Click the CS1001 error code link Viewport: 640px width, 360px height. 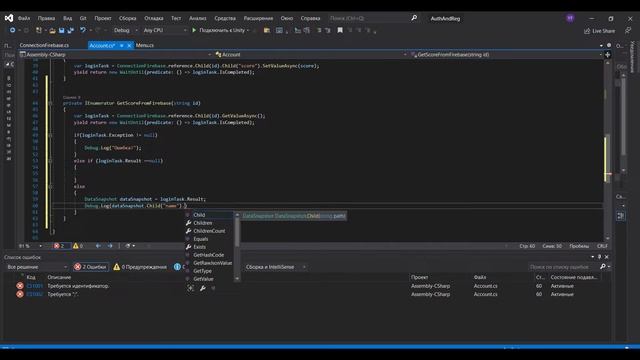pos(34,286)
